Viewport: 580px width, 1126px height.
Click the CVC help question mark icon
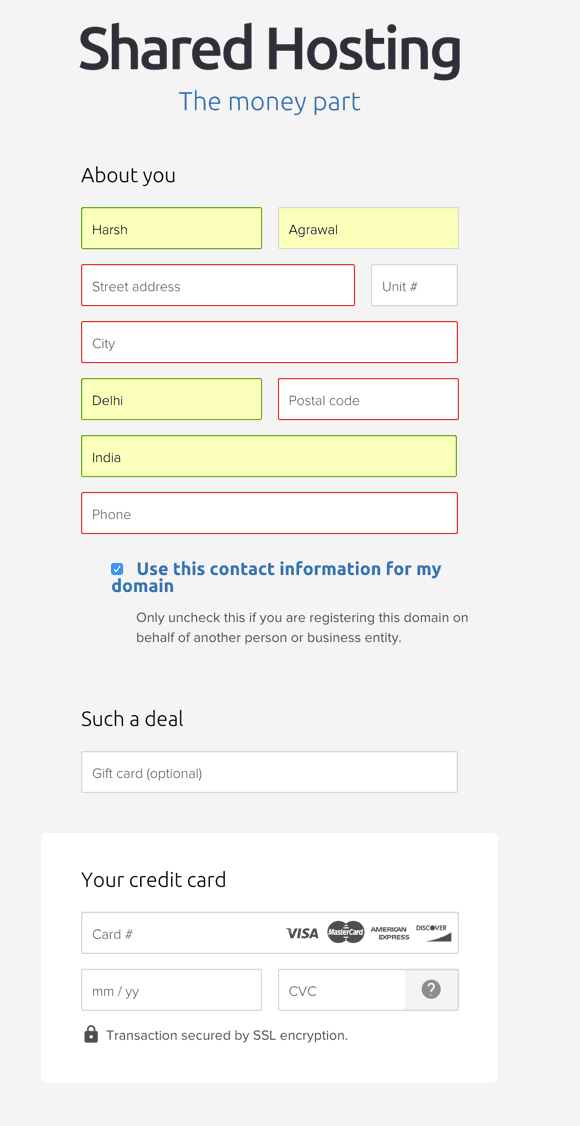[431, 990]
